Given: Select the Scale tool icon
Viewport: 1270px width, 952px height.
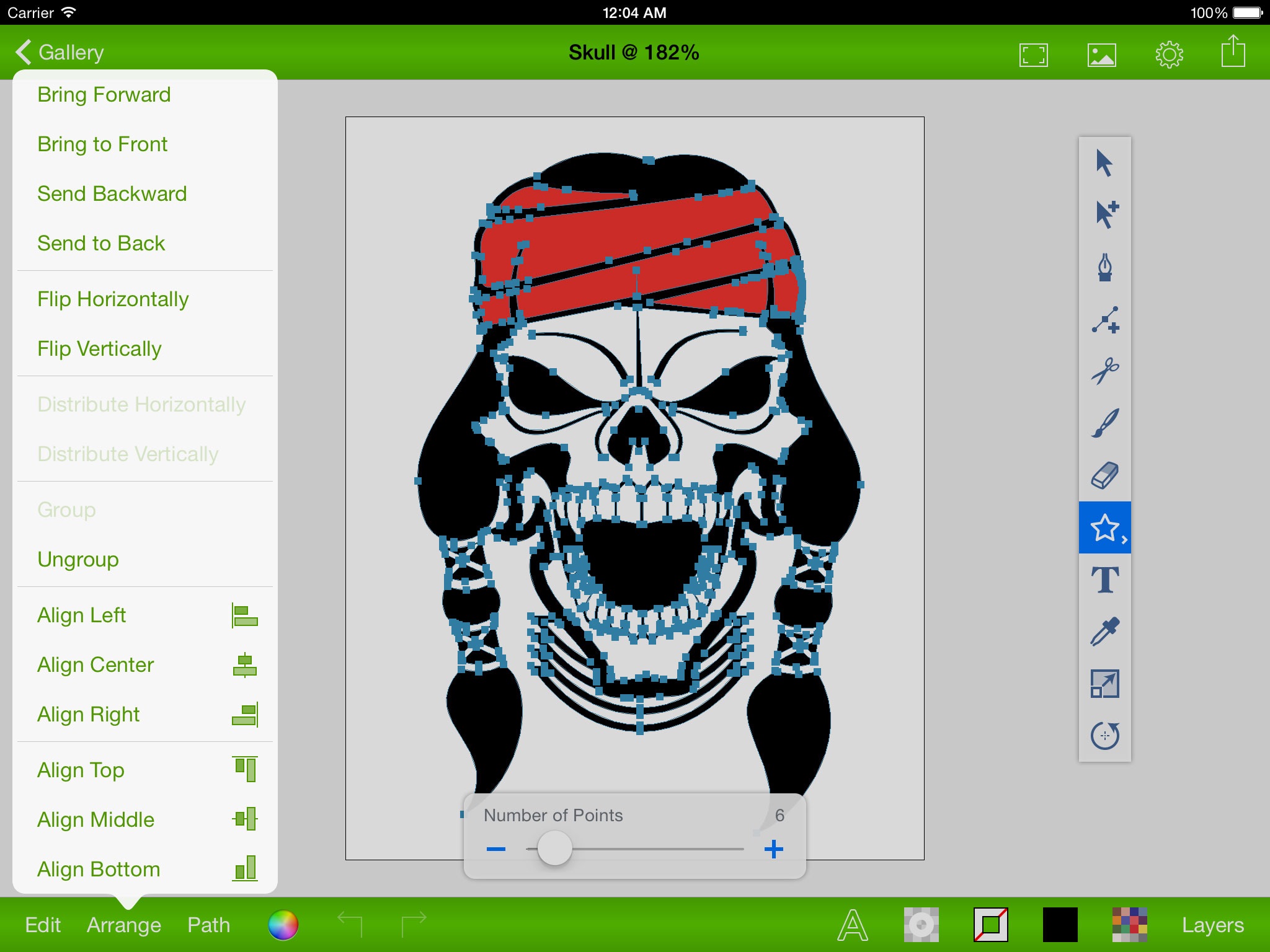Looking at the screenshot, I should (x=1104, y=684).
